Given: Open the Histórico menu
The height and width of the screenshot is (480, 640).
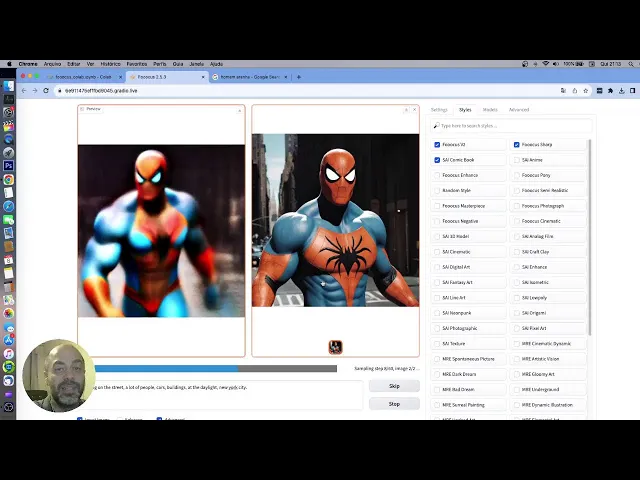Looking at the screenshot, I should pyautogui.click(x=110, y=64).
